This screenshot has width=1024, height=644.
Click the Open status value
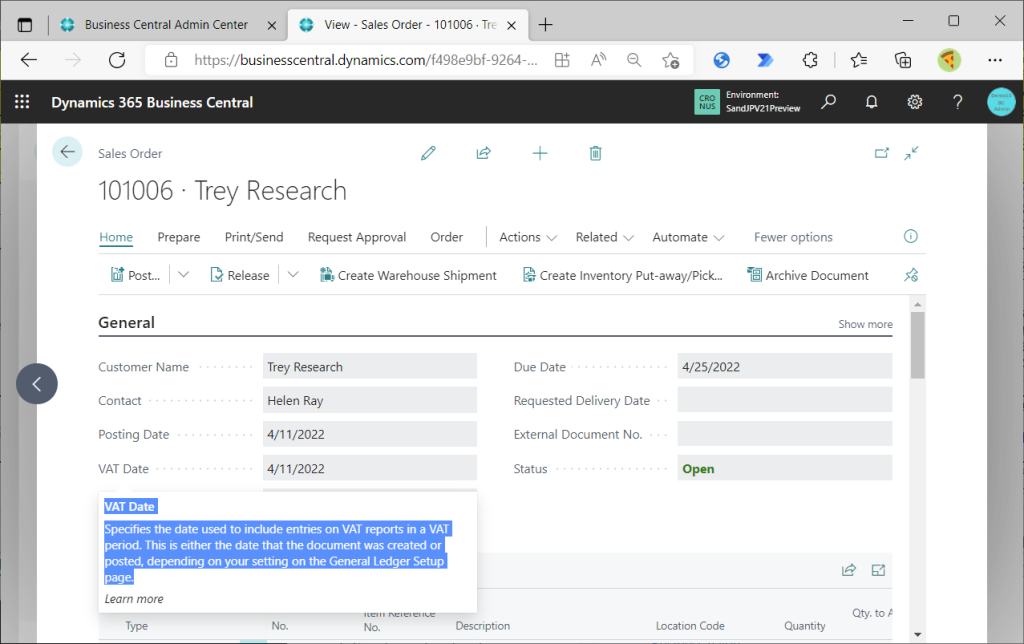pos(698,468)
